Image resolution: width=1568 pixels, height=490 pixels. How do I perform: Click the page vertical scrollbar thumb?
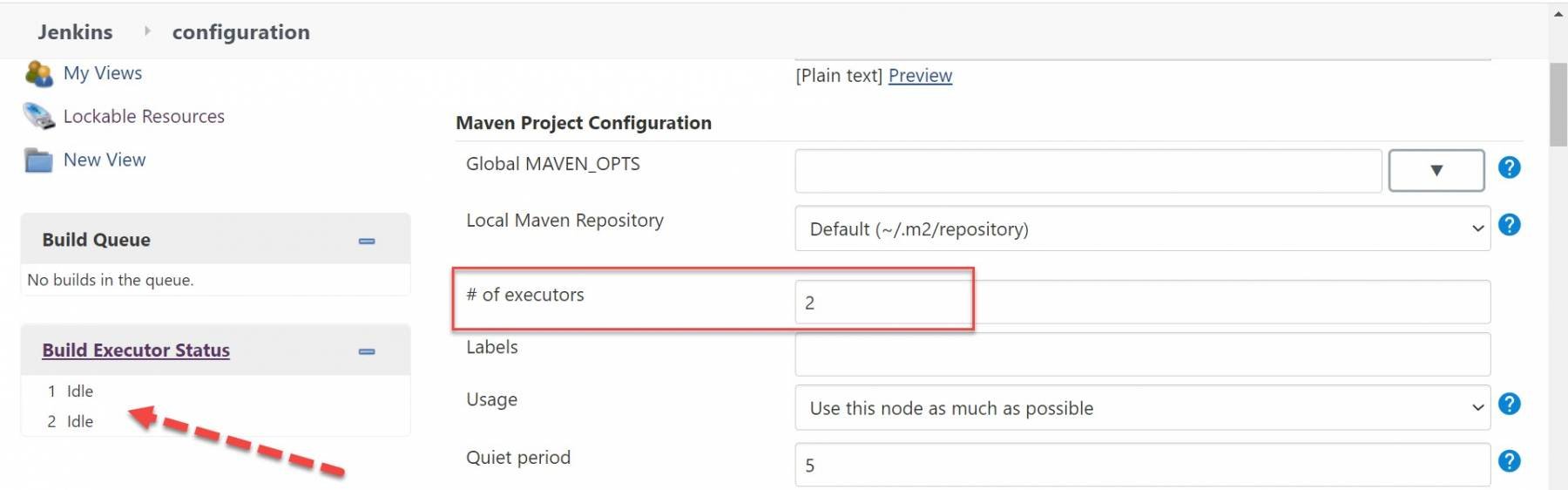(x=1558, y=105)
